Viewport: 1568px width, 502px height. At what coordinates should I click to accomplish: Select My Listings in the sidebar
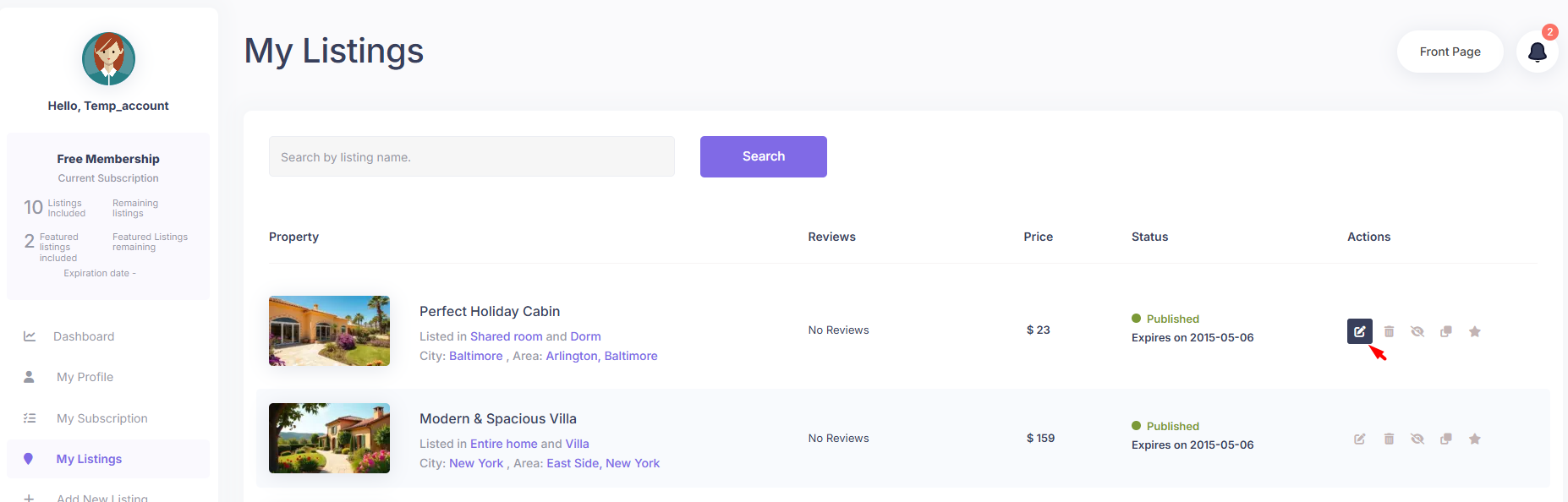pos(89,459)
